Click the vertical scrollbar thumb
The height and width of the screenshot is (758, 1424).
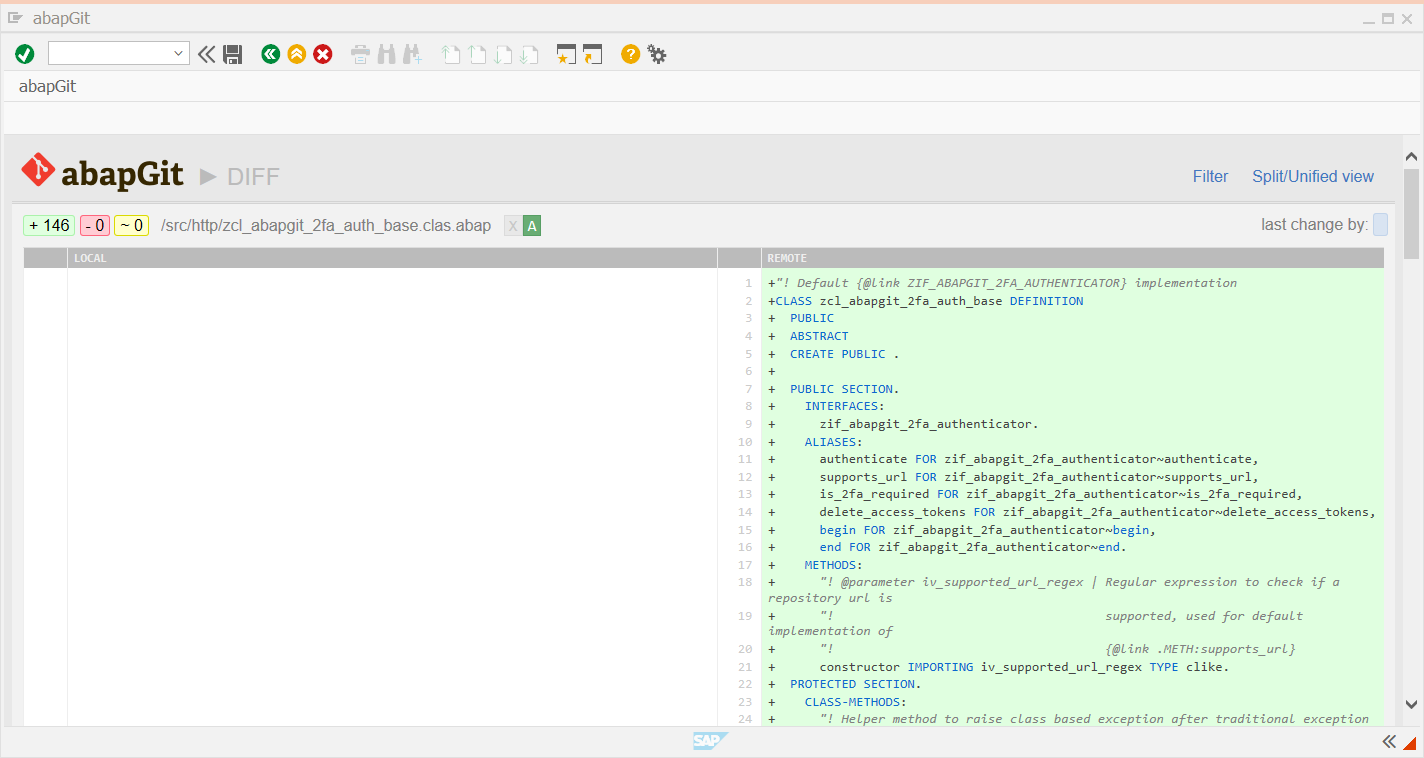coord(1411,215)
